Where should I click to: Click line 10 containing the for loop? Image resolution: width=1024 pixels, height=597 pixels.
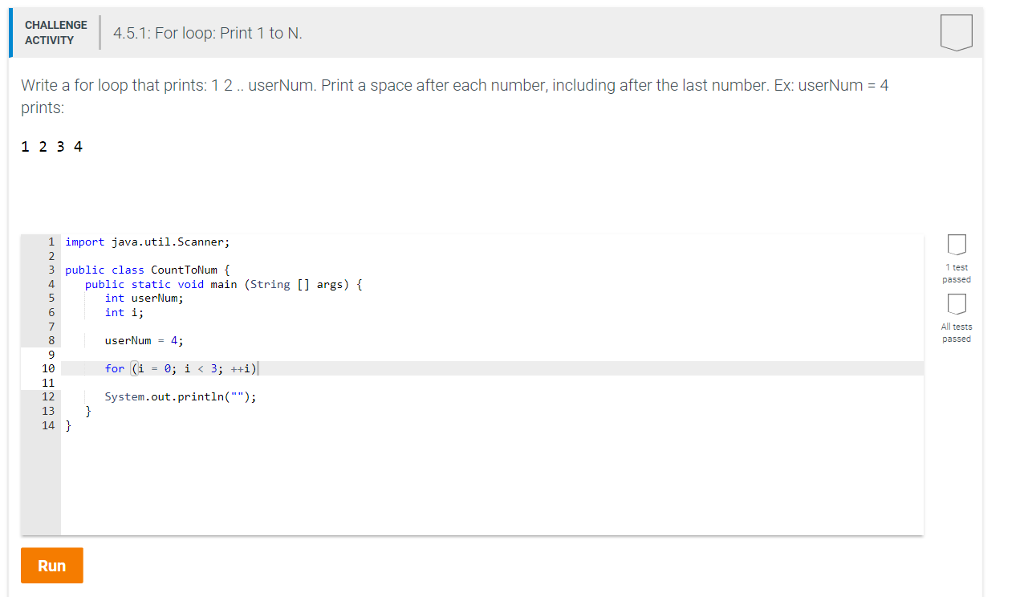click(182, 368)
